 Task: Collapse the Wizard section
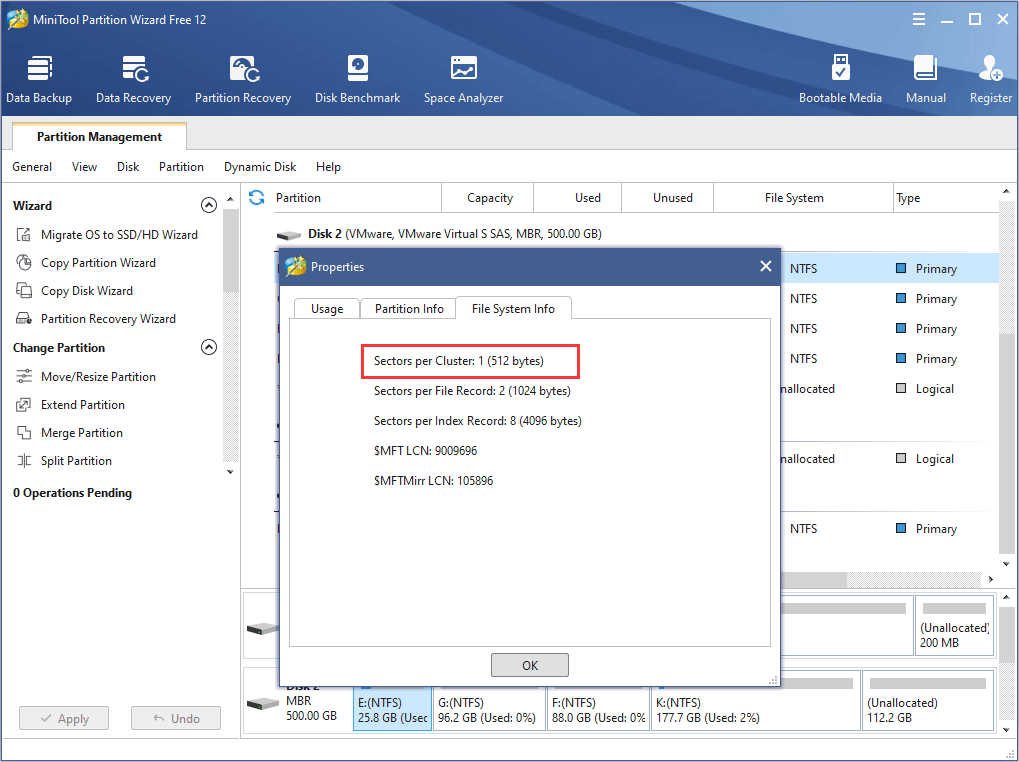[209, 205]
